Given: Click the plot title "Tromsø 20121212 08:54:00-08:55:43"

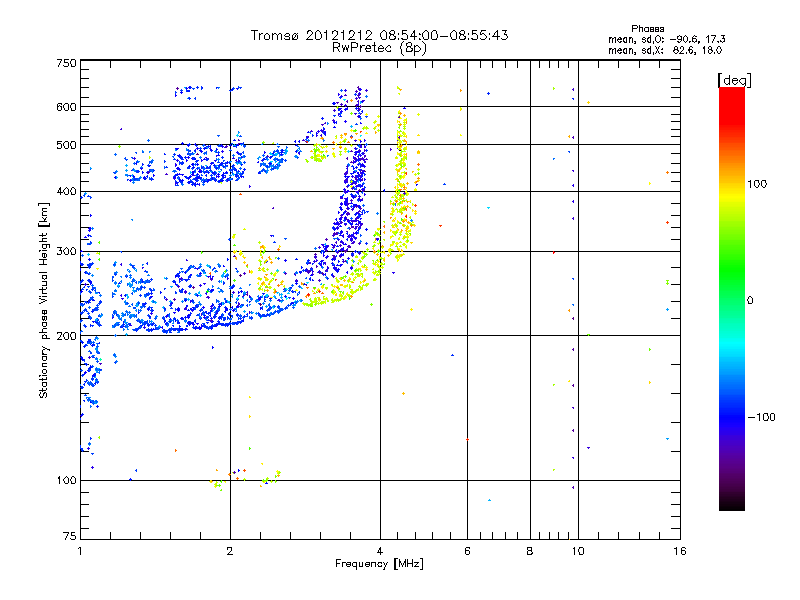Looking at the screenshot, I should (x=379, y=35).
